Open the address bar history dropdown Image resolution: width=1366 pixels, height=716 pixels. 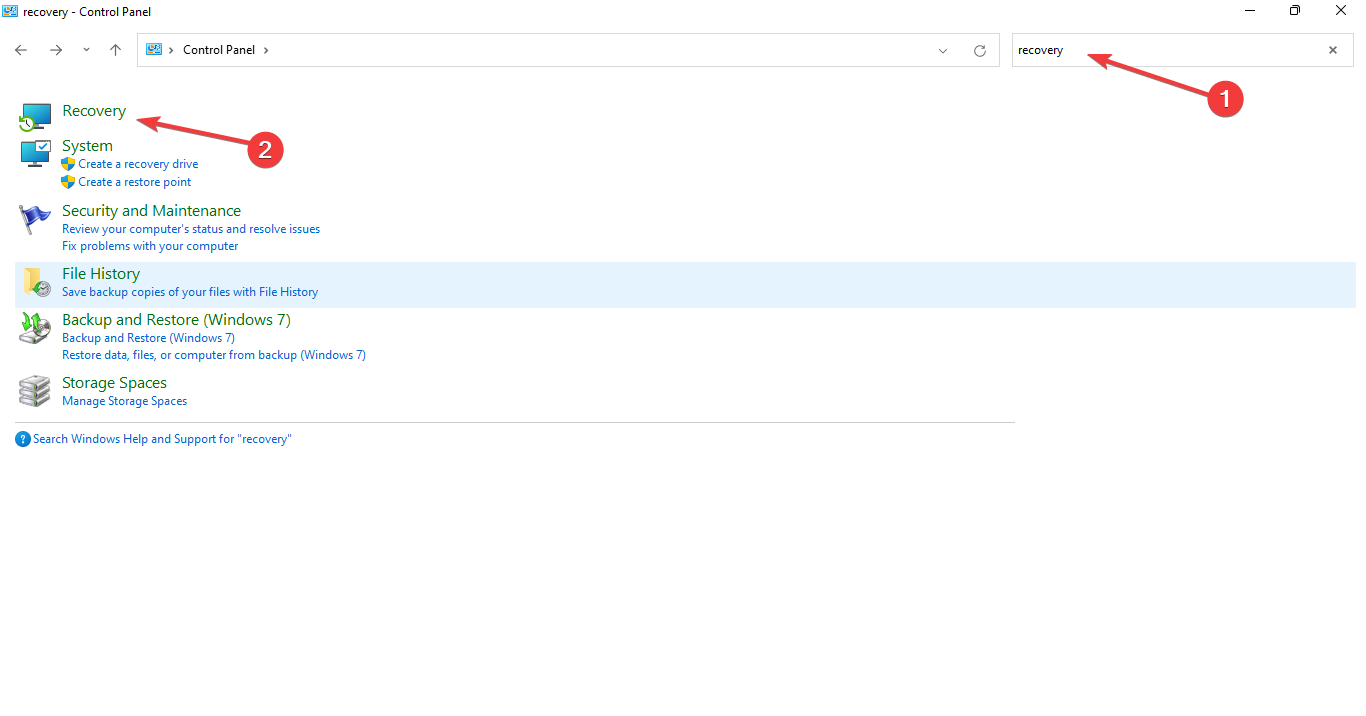coord(943,50)
